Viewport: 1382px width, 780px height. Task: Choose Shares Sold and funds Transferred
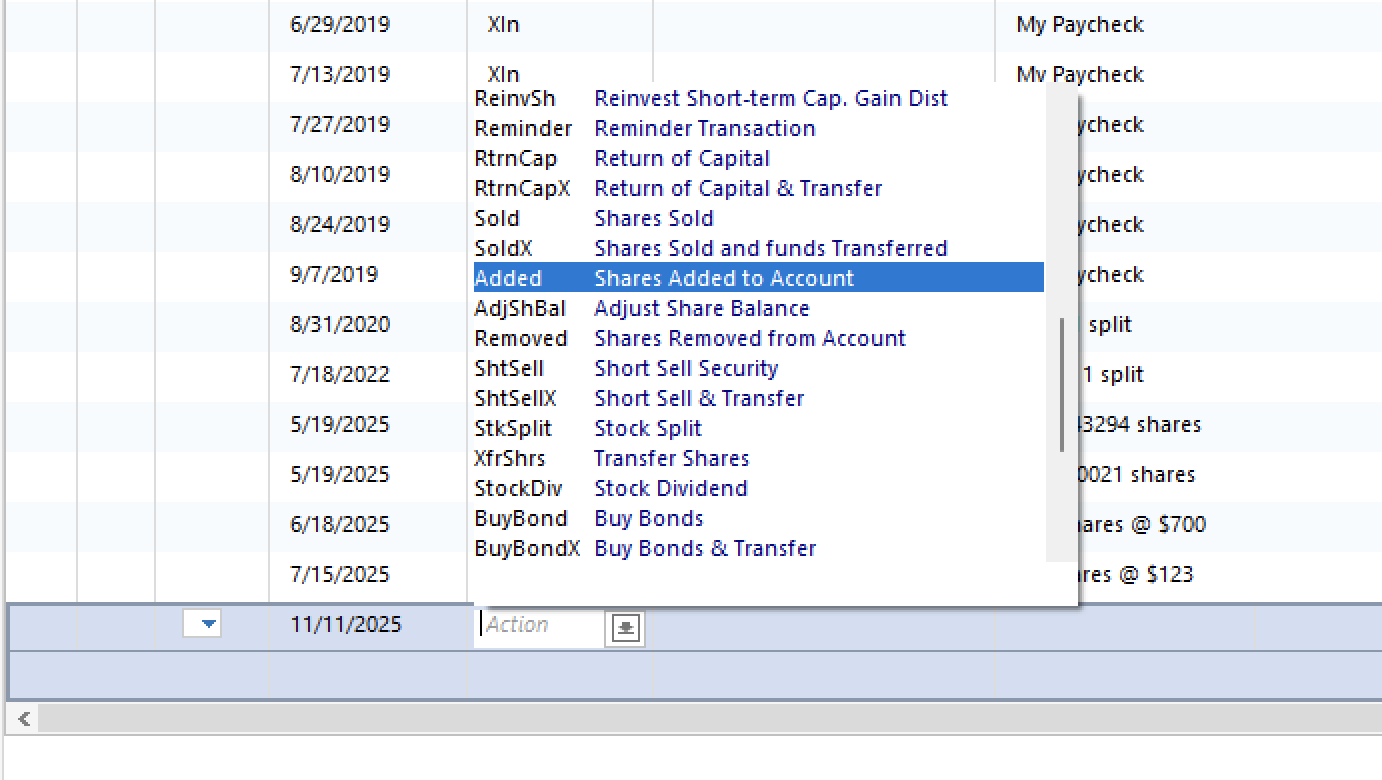770,248
